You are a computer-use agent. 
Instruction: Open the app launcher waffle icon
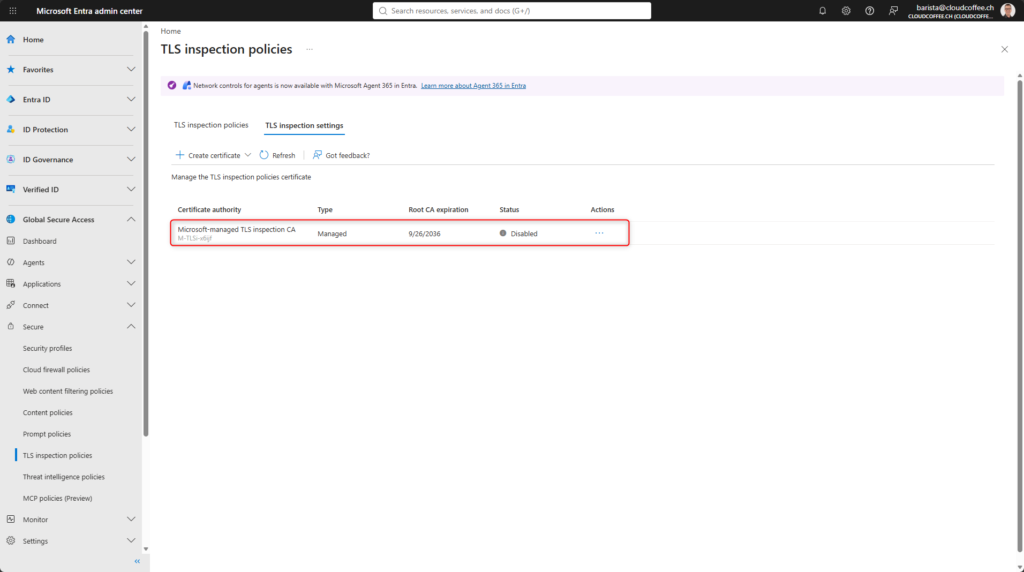pyautogui.click(x=12, y=10)
